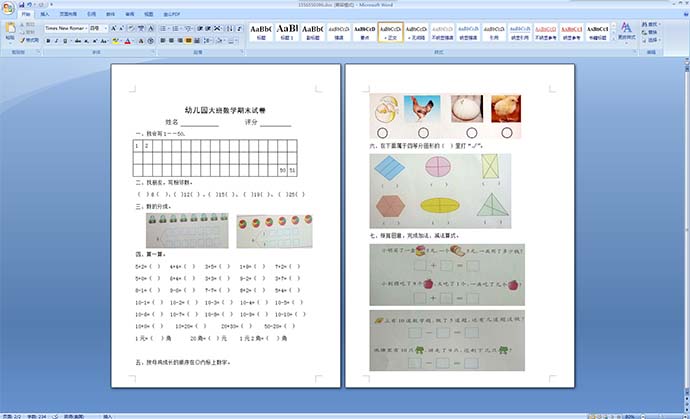Click Replace in the editing group
Screen dimensions: 690x419
(650, 32)
